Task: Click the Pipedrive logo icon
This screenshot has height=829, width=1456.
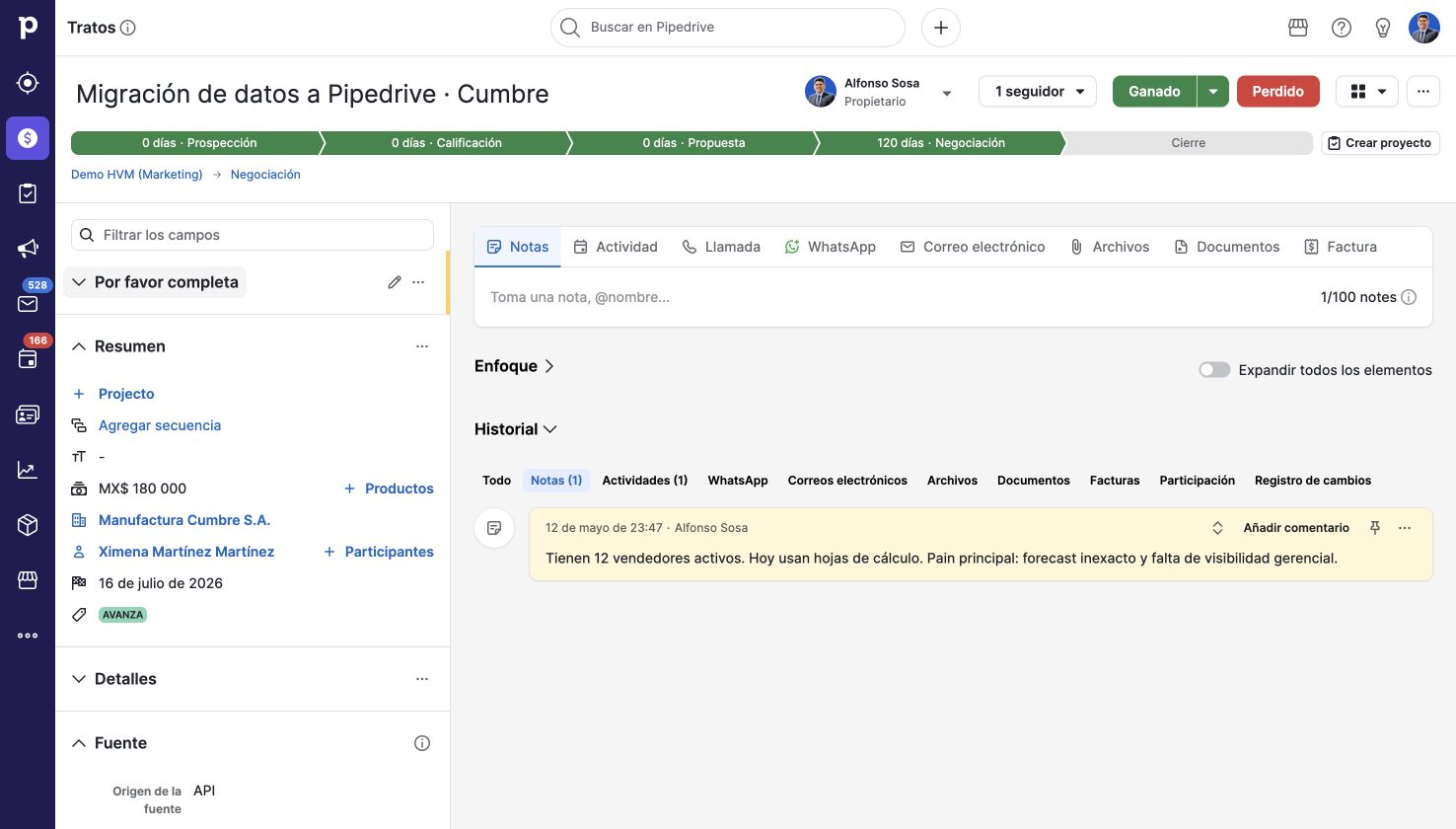Action: 28,28
